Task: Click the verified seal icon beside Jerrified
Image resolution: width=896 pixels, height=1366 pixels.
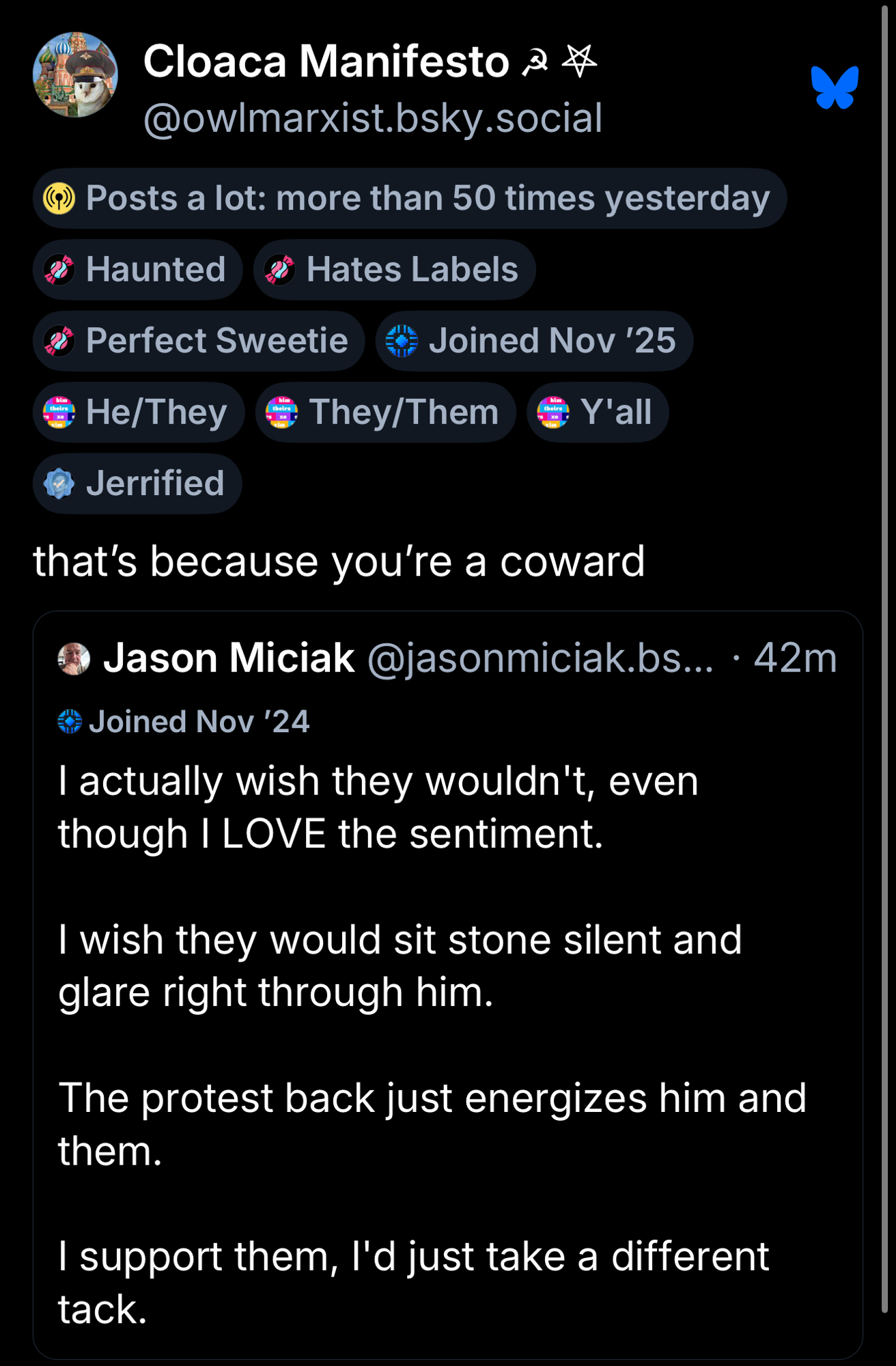Action: pyautogui.click(x=59, y=484)
